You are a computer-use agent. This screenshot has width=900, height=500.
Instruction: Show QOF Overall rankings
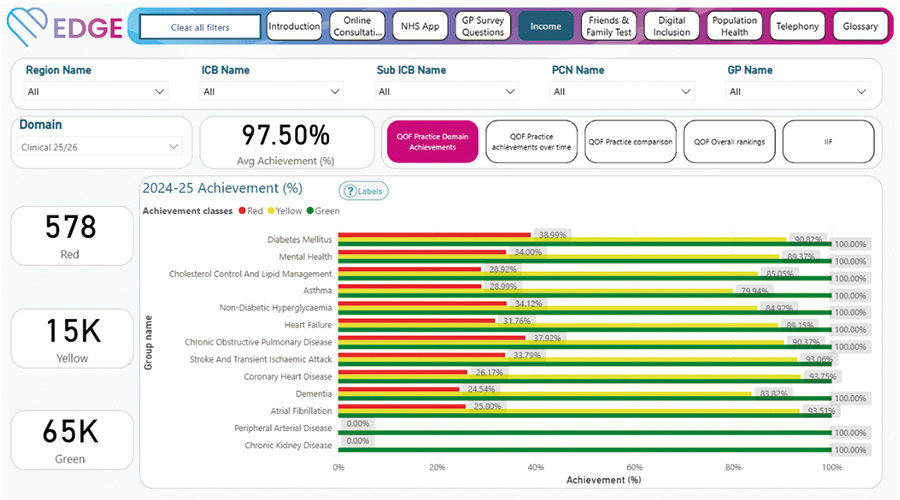(x=730, y=142)
